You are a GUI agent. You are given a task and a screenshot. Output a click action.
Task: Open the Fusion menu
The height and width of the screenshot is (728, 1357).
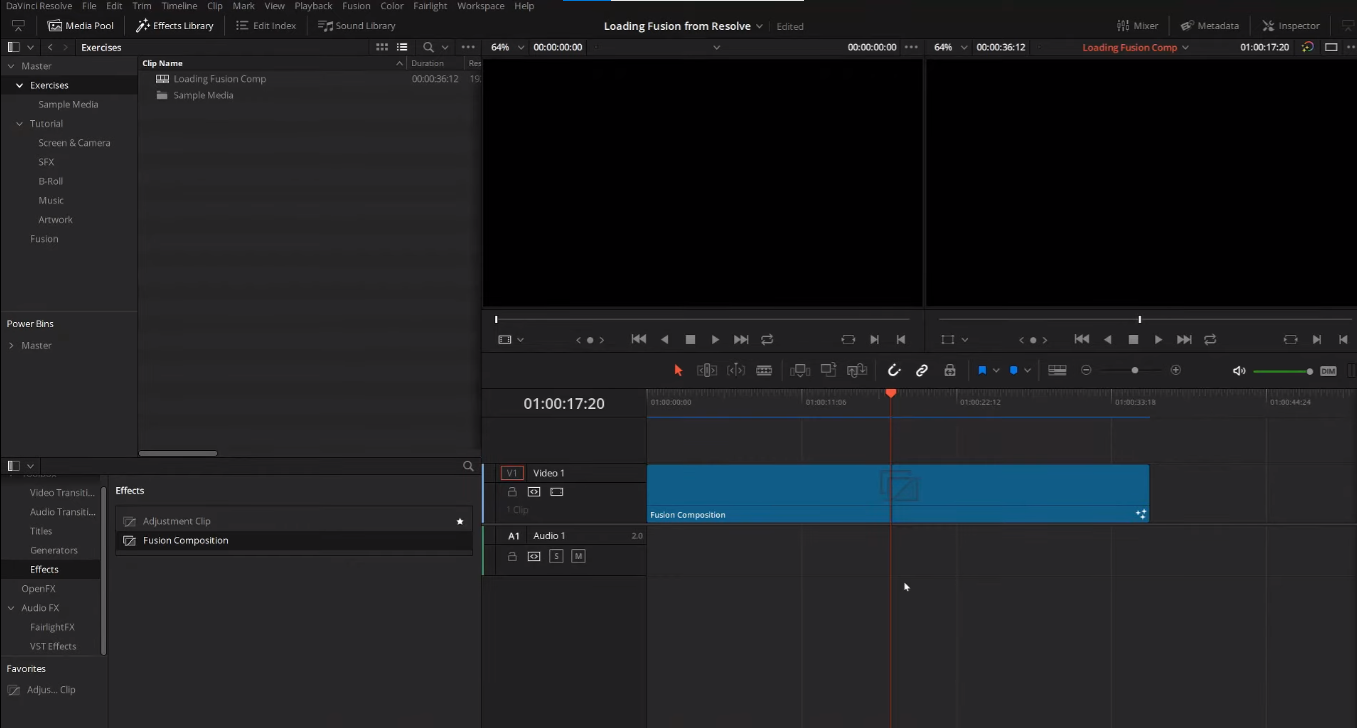point(356,6)
